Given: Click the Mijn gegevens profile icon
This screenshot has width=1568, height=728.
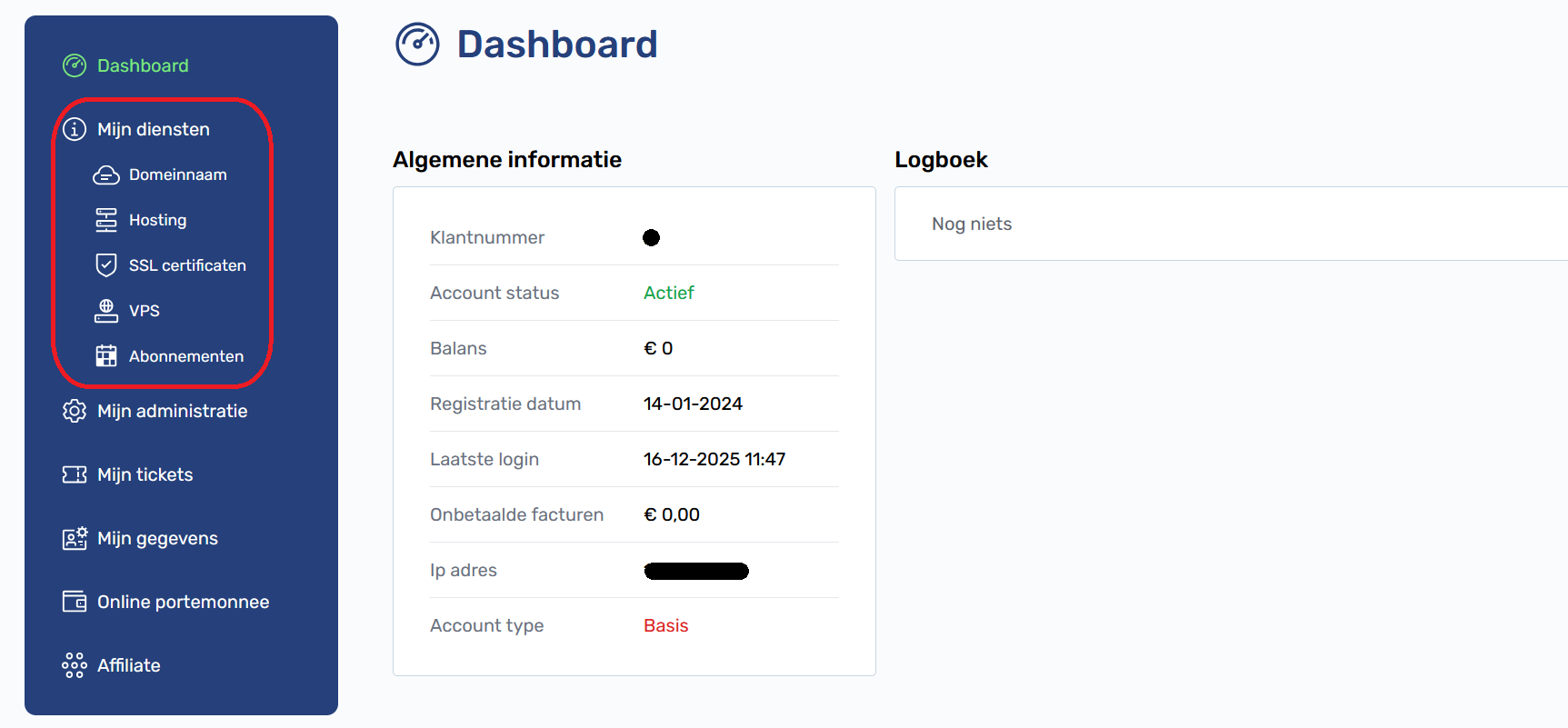Looking at the screenshot, I should pyautogui.click(x=75, y=538).
